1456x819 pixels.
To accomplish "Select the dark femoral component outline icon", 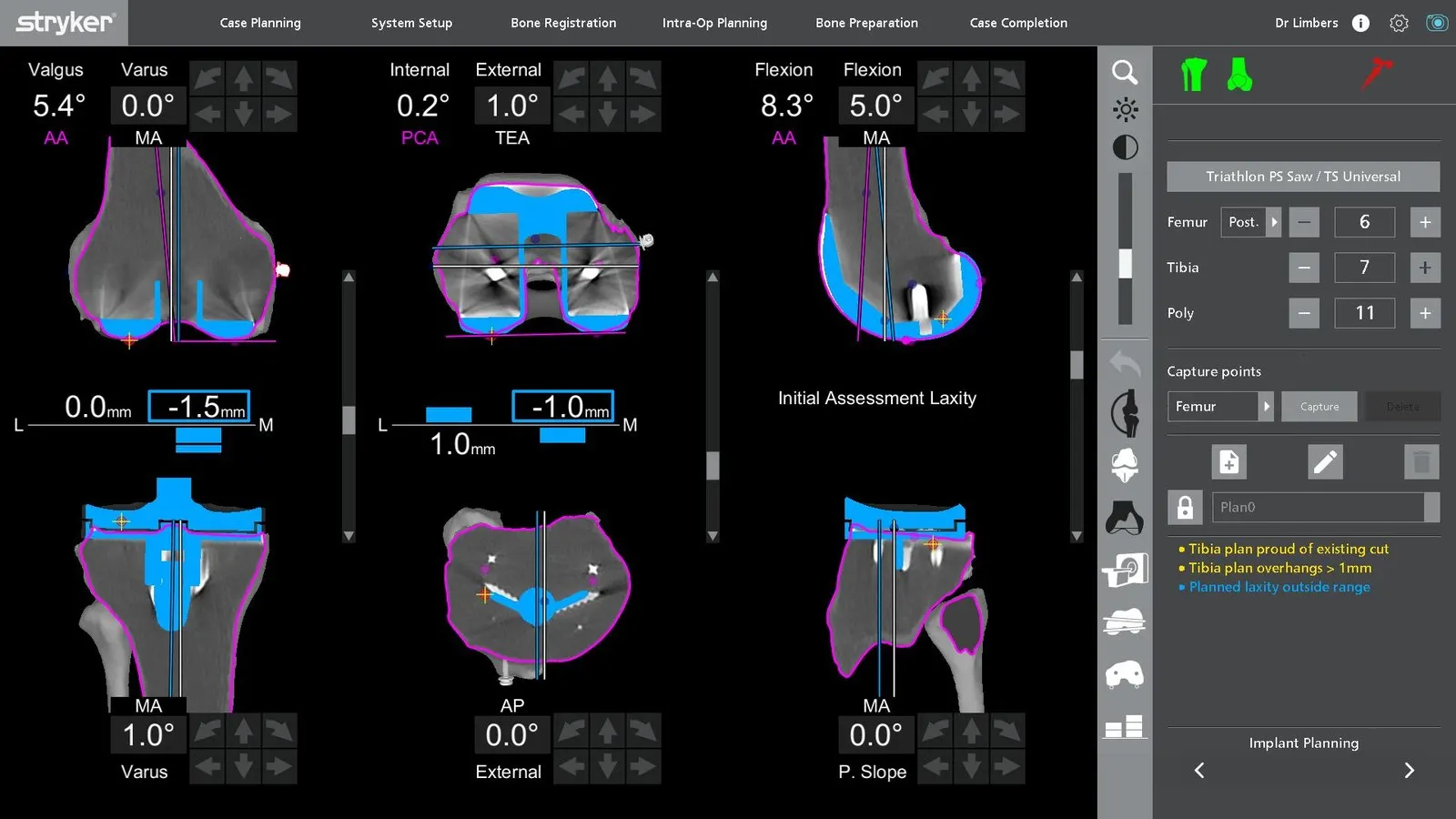I will tap(1125, 518).
